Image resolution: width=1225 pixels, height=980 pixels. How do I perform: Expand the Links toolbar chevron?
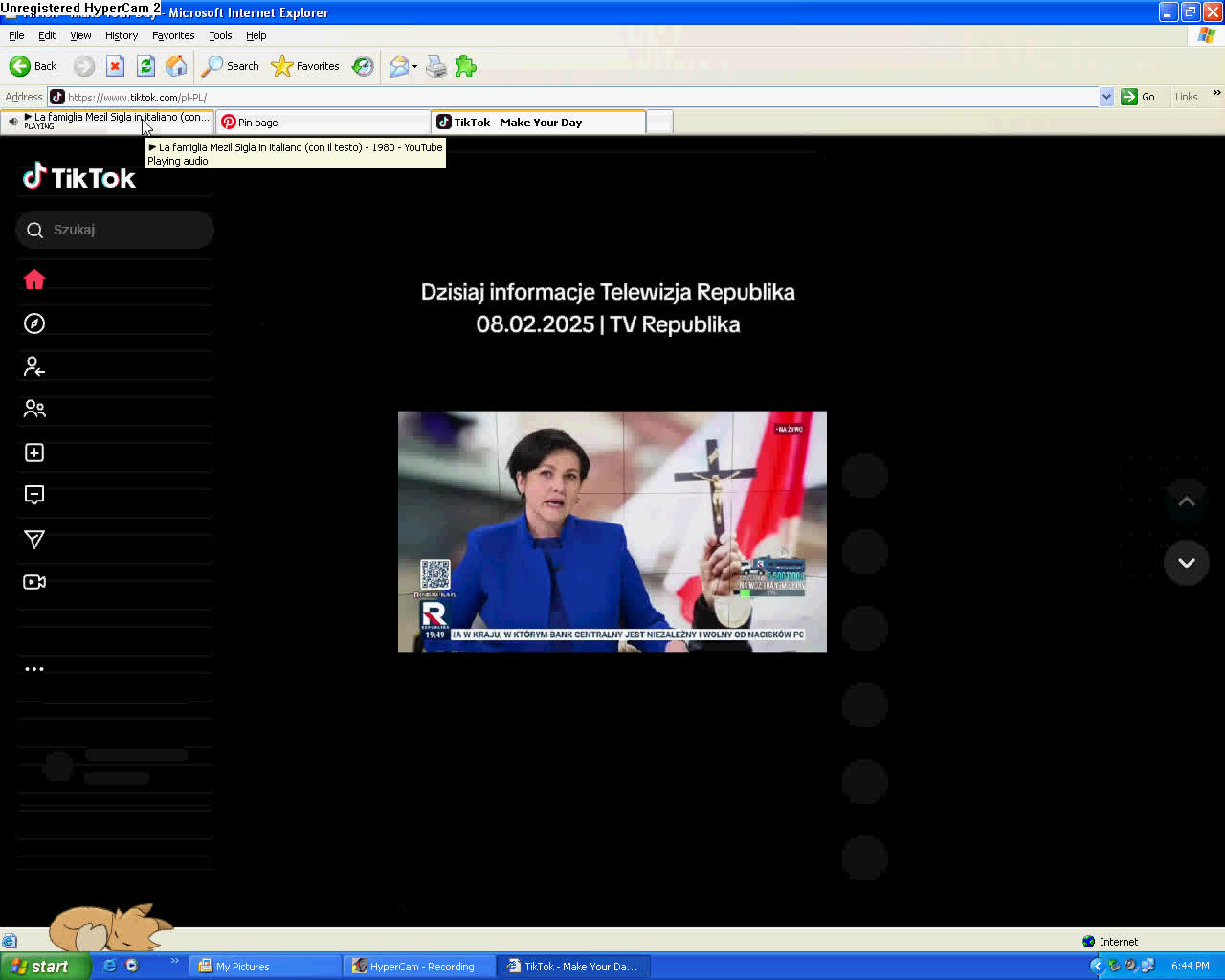pyautogui.click(x=1216, y=94)
